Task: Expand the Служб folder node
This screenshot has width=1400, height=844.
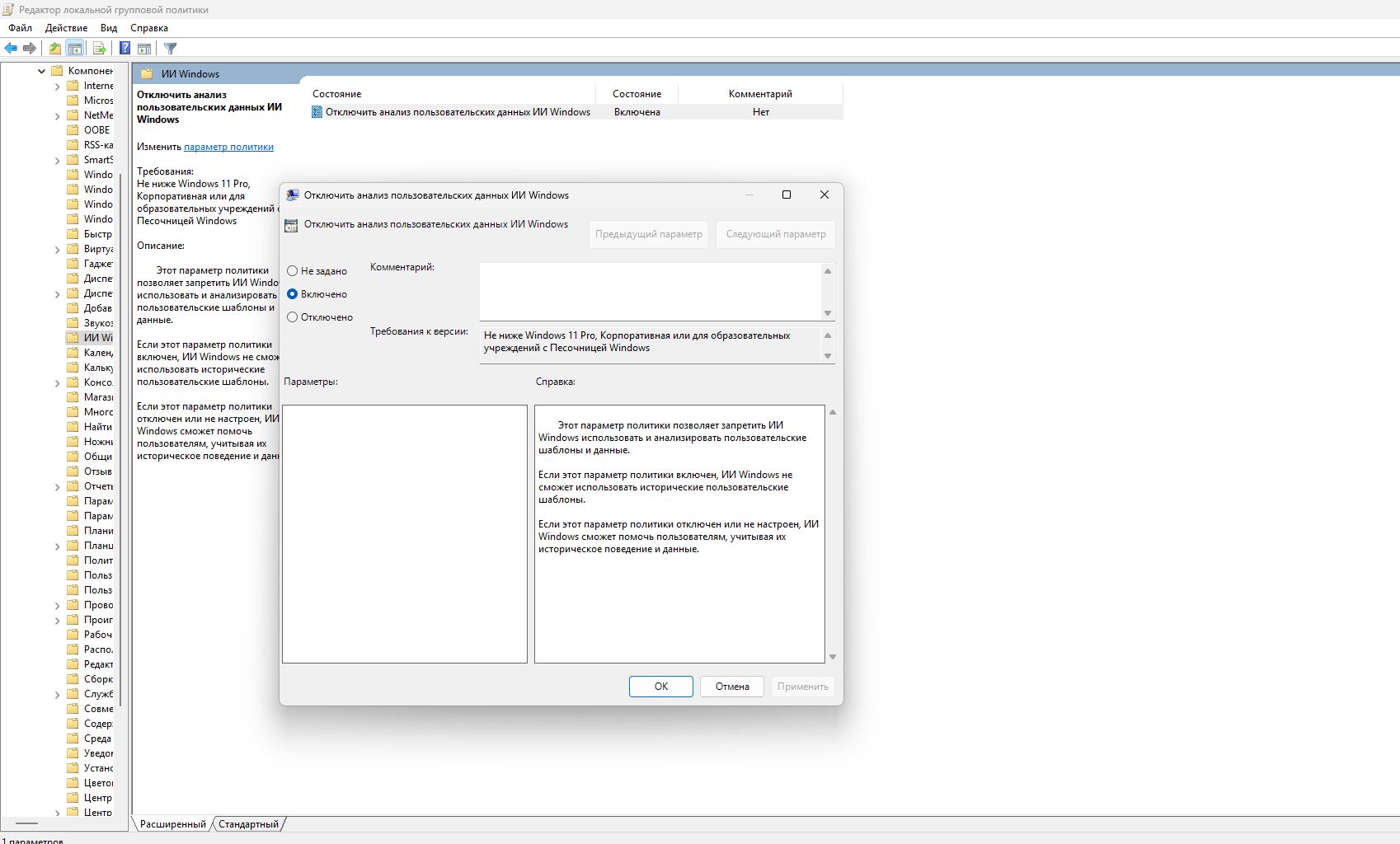Action: [57, 694]
